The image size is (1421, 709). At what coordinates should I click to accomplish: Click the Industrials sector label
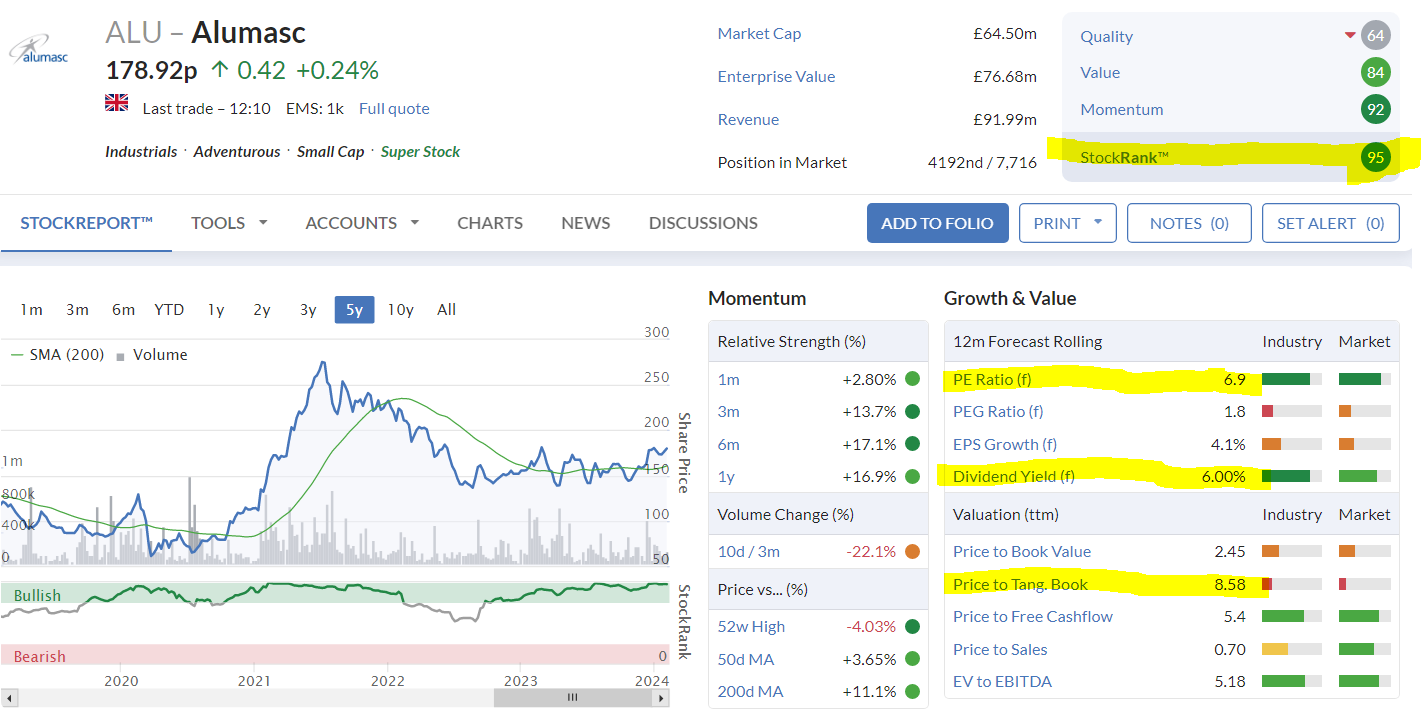click(x=141, y=152)
